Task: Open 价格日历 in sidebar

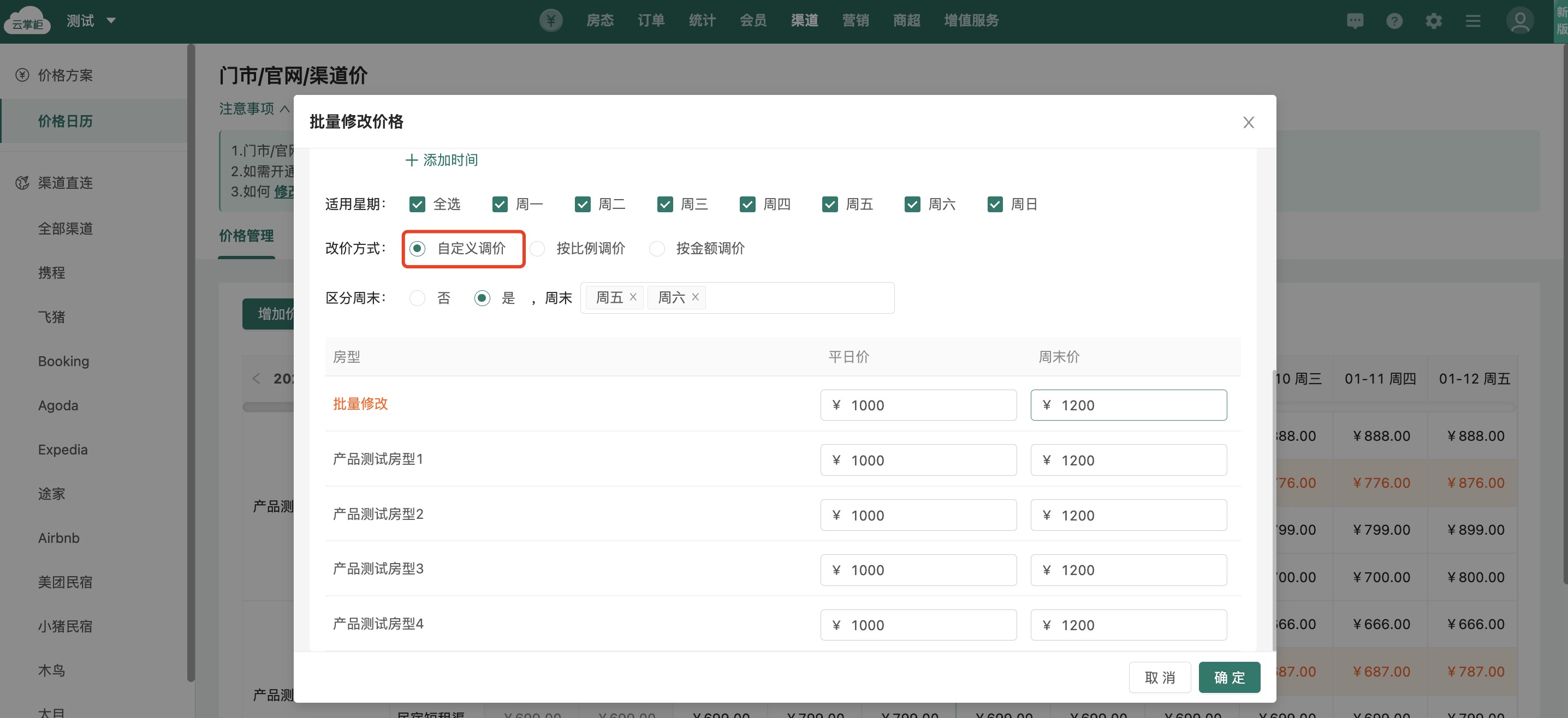Action: (x=65, y=121)
